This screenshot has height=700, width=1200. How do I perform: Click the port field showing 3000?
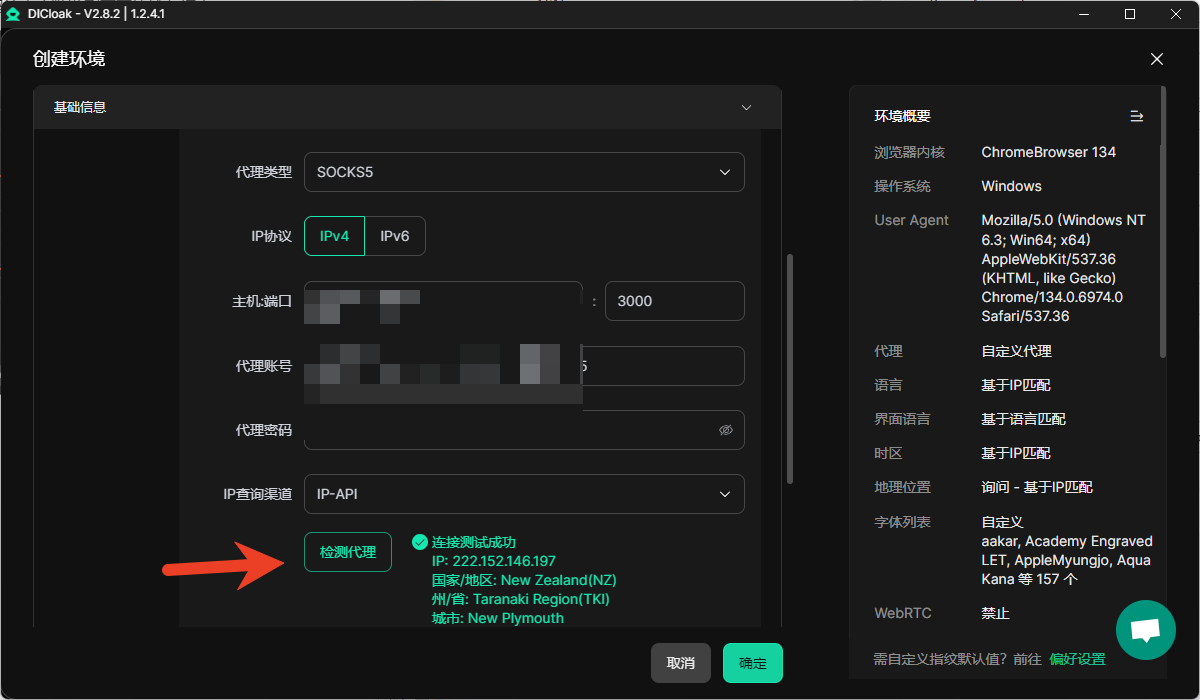[x=674, y=301]
